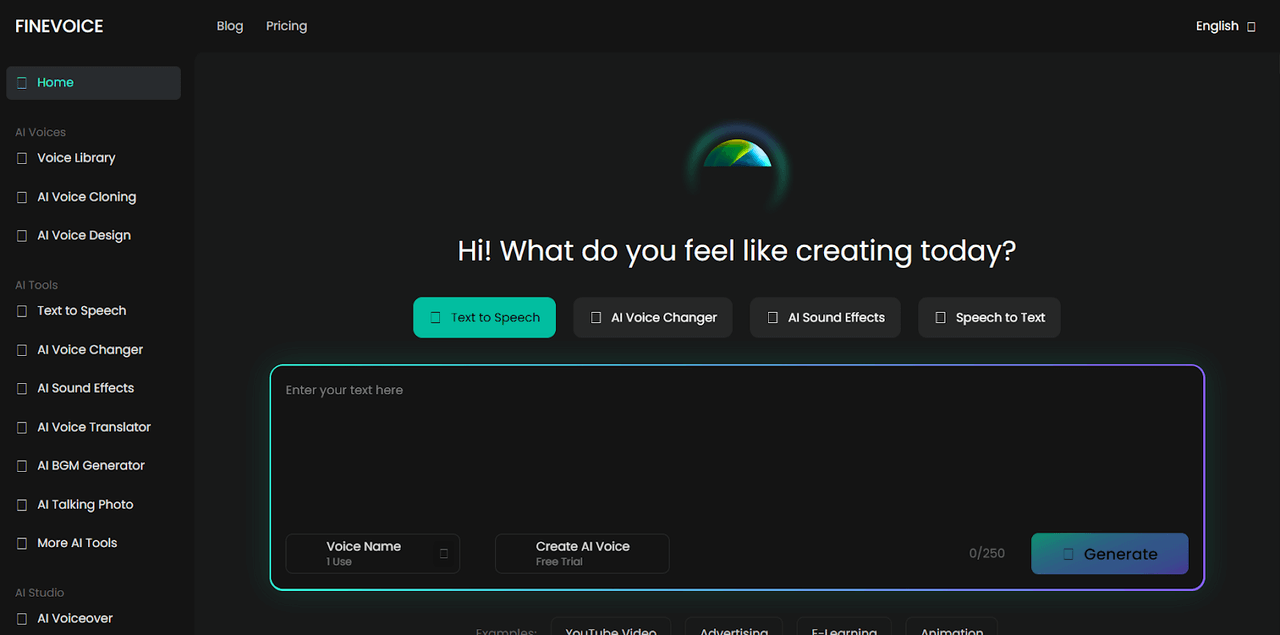Click the 'AI Tools' section heading
This screenshot has height=635, width=1280.
point(36,285)
